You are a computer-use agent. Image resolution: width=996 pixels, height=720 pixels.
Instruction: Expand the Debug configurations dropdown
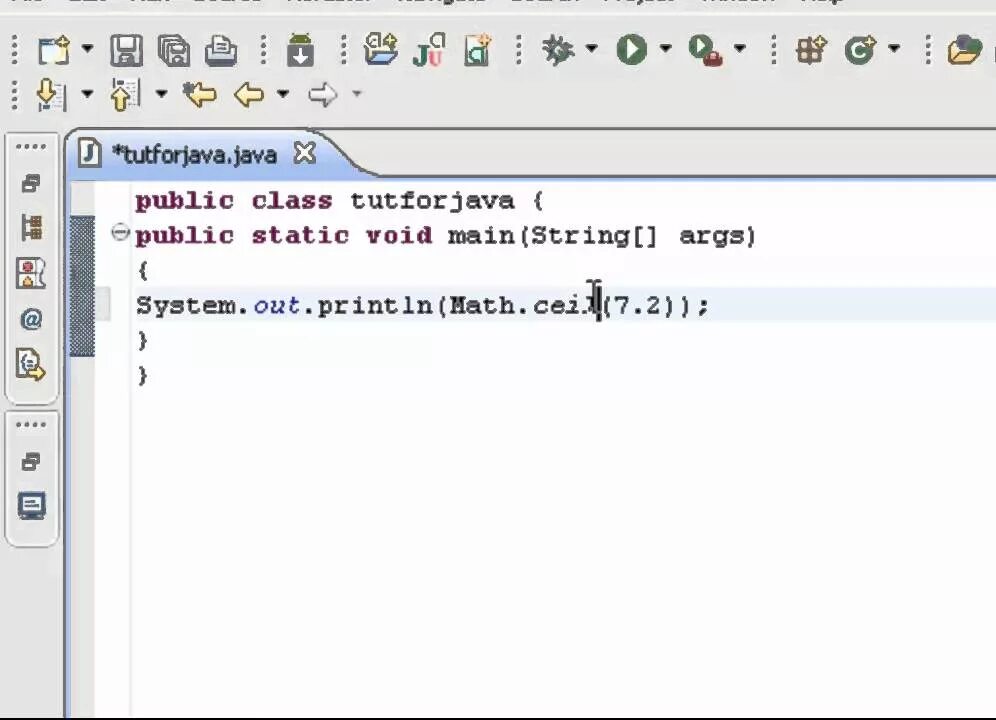[591, 48]
